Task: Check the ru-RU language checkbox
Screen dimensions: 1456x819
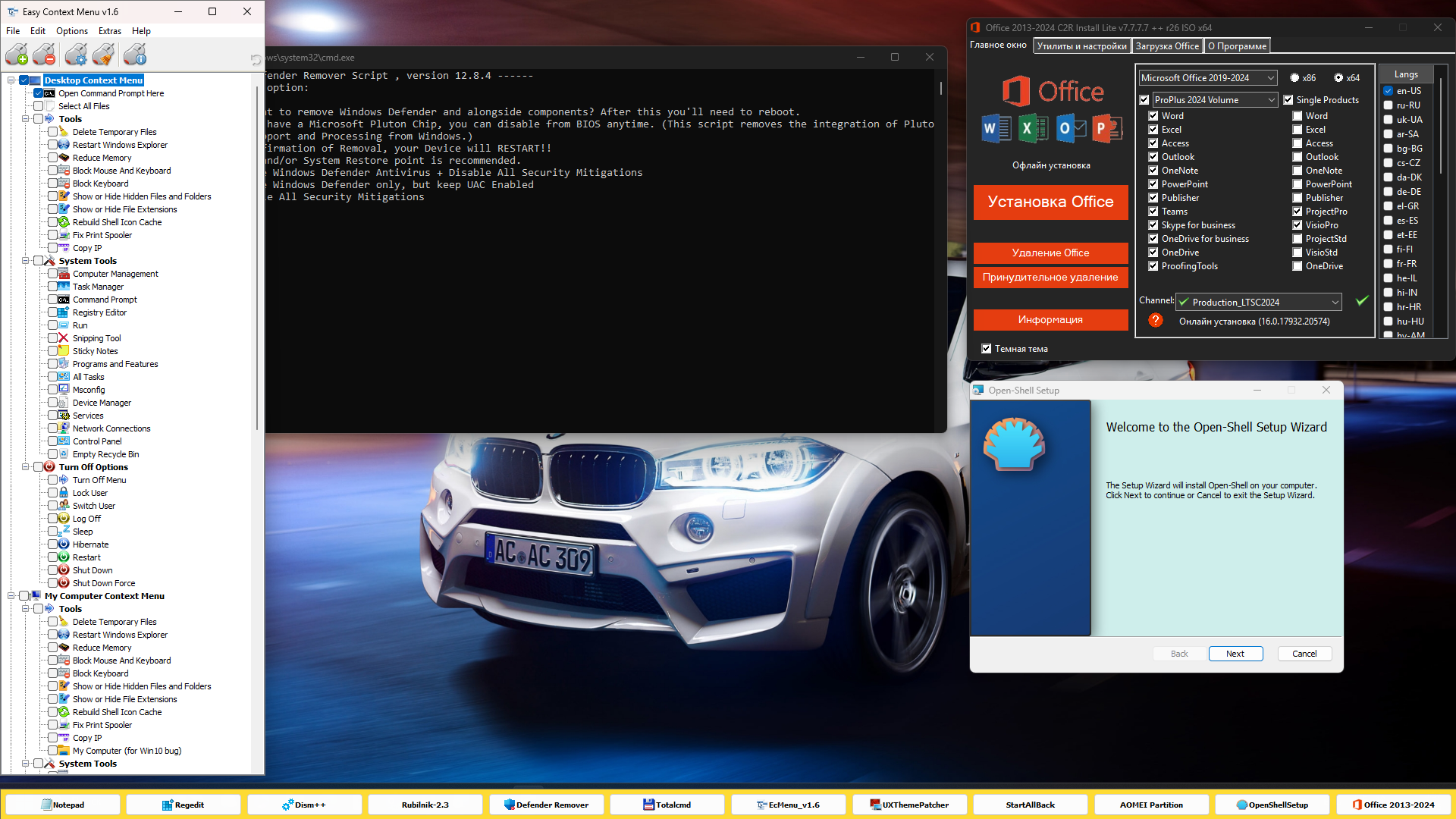Action: [x=1388, y=105]
